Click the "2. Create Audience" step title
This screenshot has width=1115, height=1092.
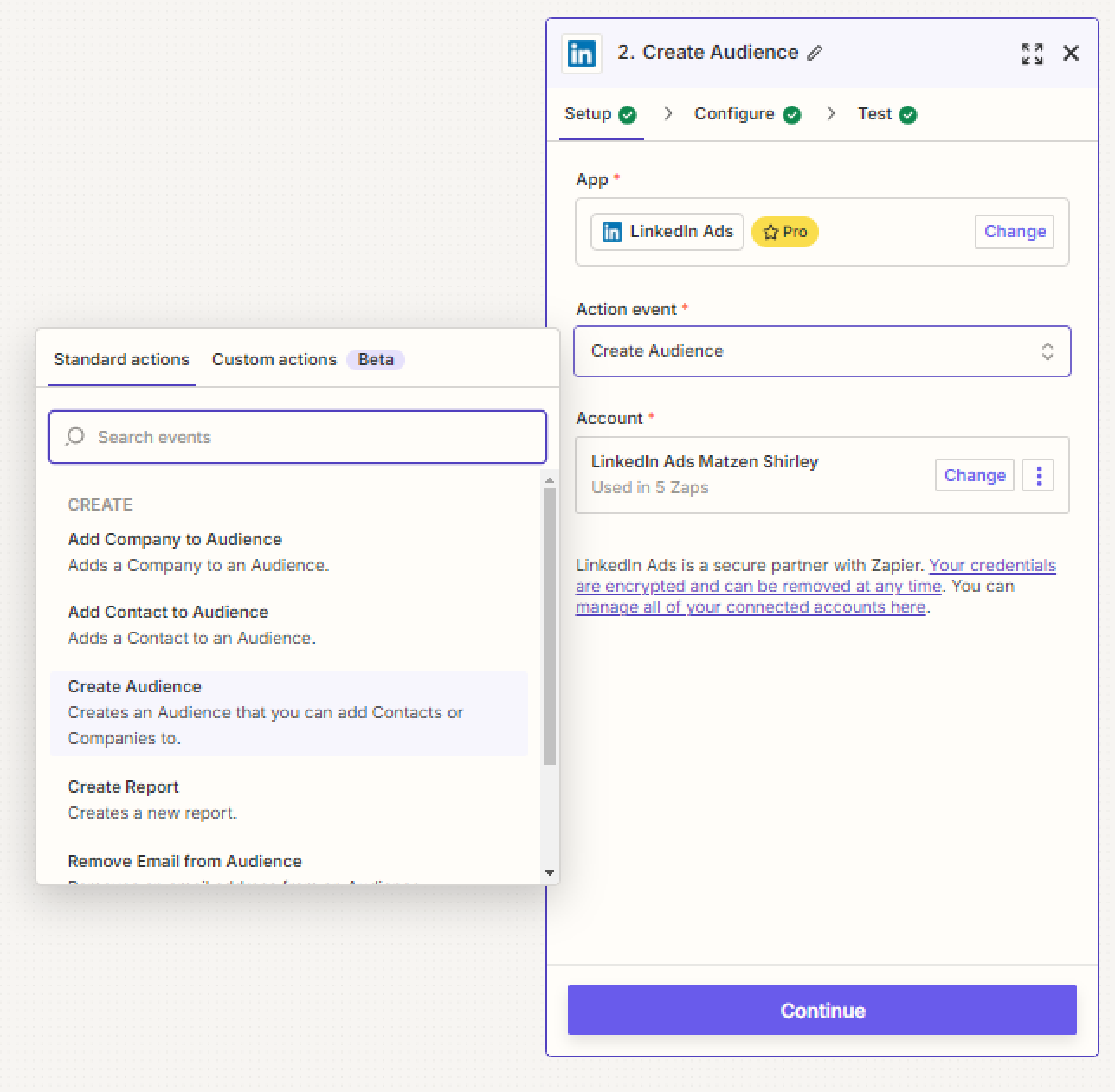click(708, 53)
